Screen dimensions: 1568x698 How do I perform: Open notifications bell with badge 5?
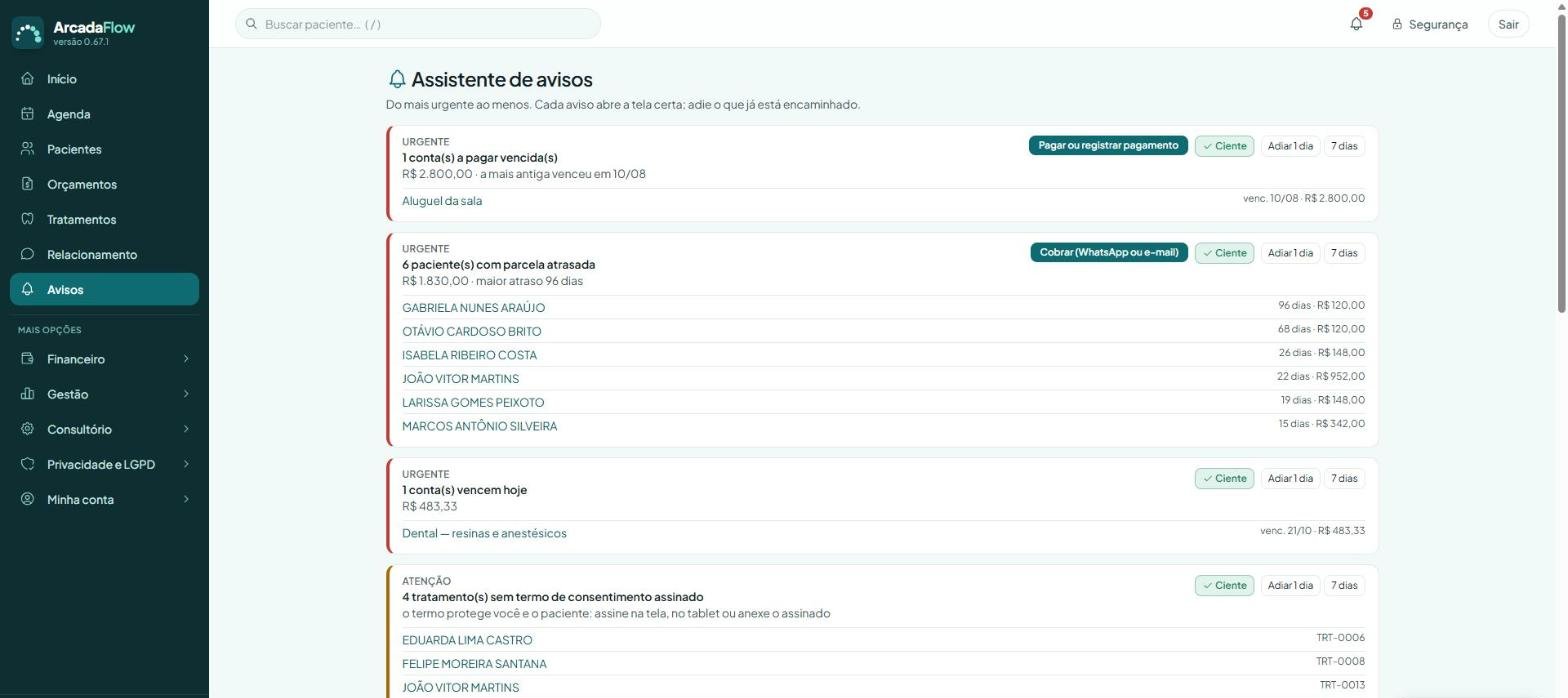coord(1357,24)
